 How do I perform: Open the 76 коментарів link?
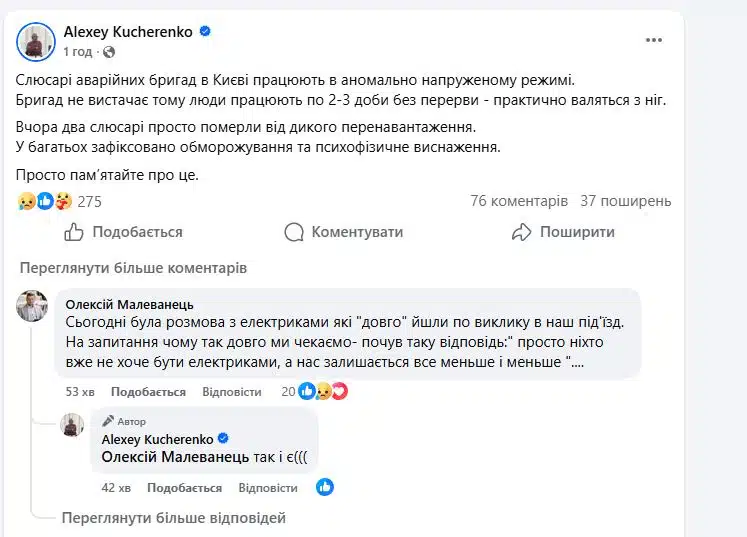[518, 201]
